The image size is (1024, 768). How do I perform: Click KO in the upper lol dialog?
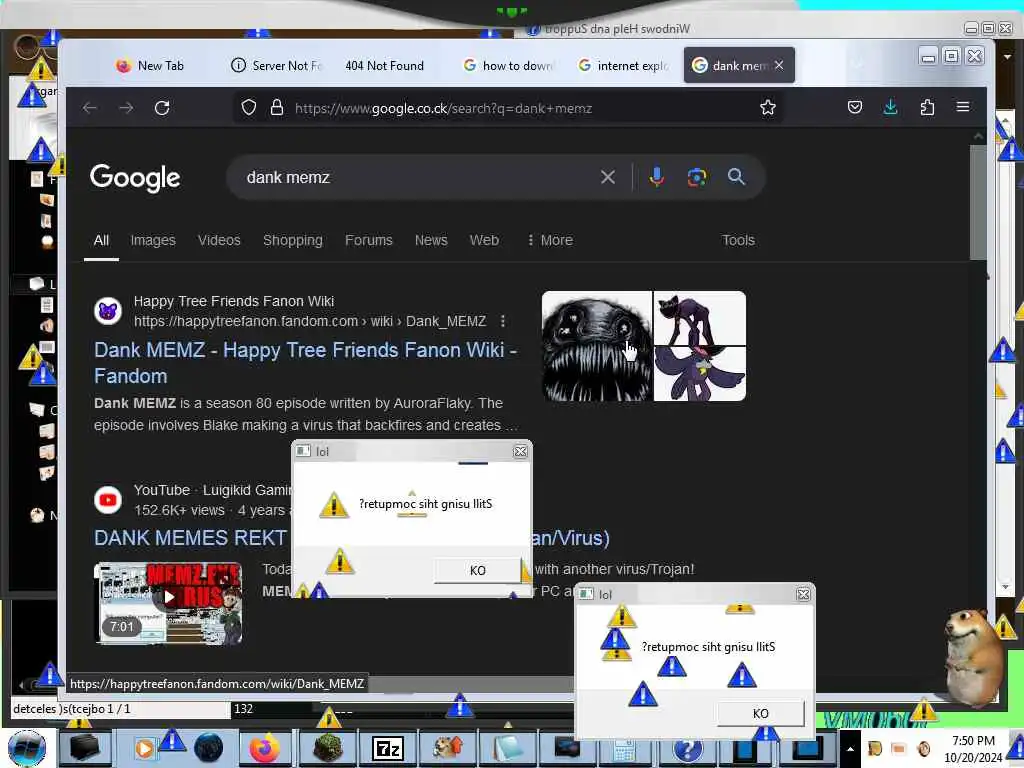click(477, 570)
